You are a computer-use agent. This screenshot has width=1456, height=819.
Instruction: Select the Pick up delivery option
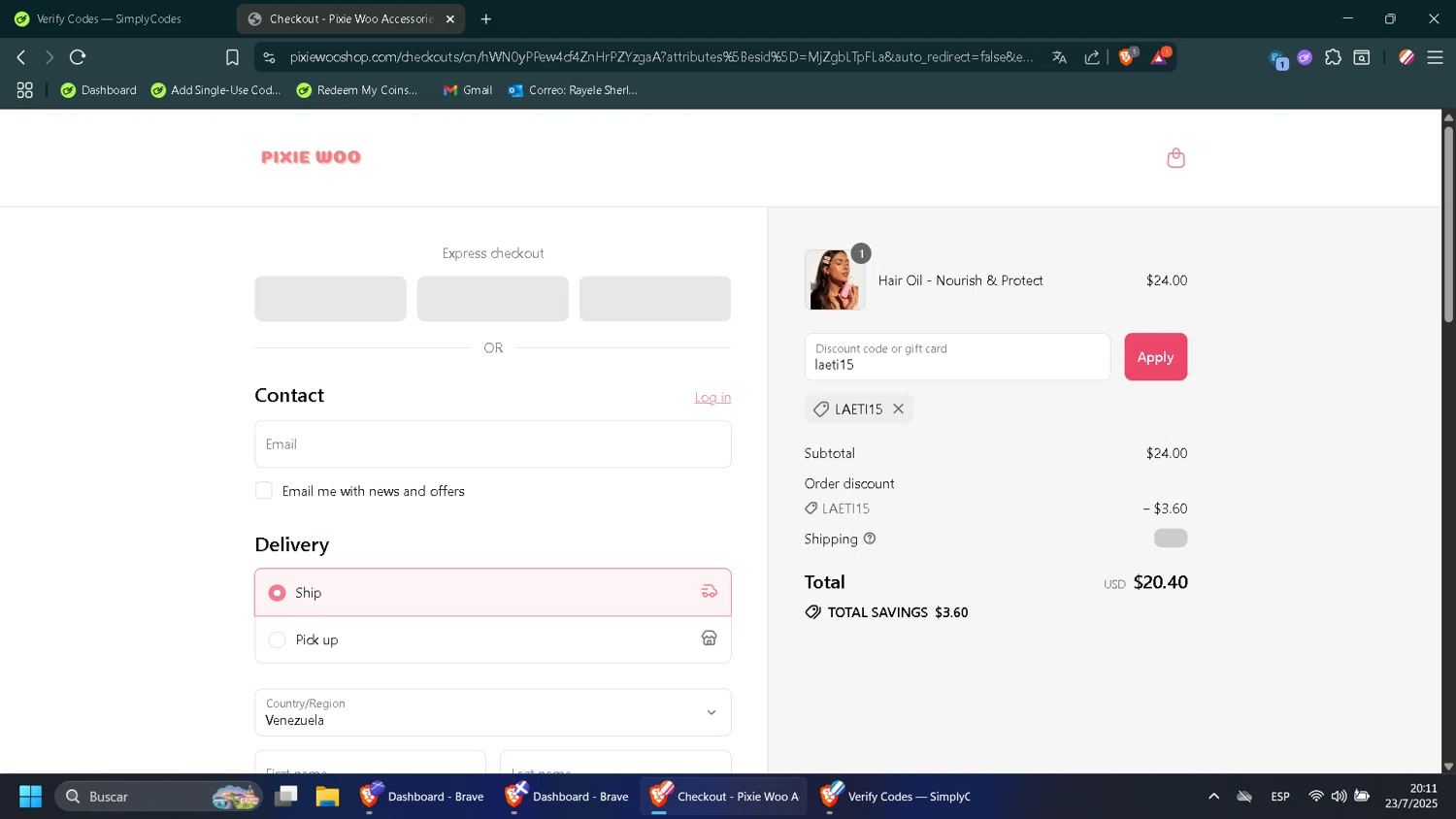pos(493,639)
